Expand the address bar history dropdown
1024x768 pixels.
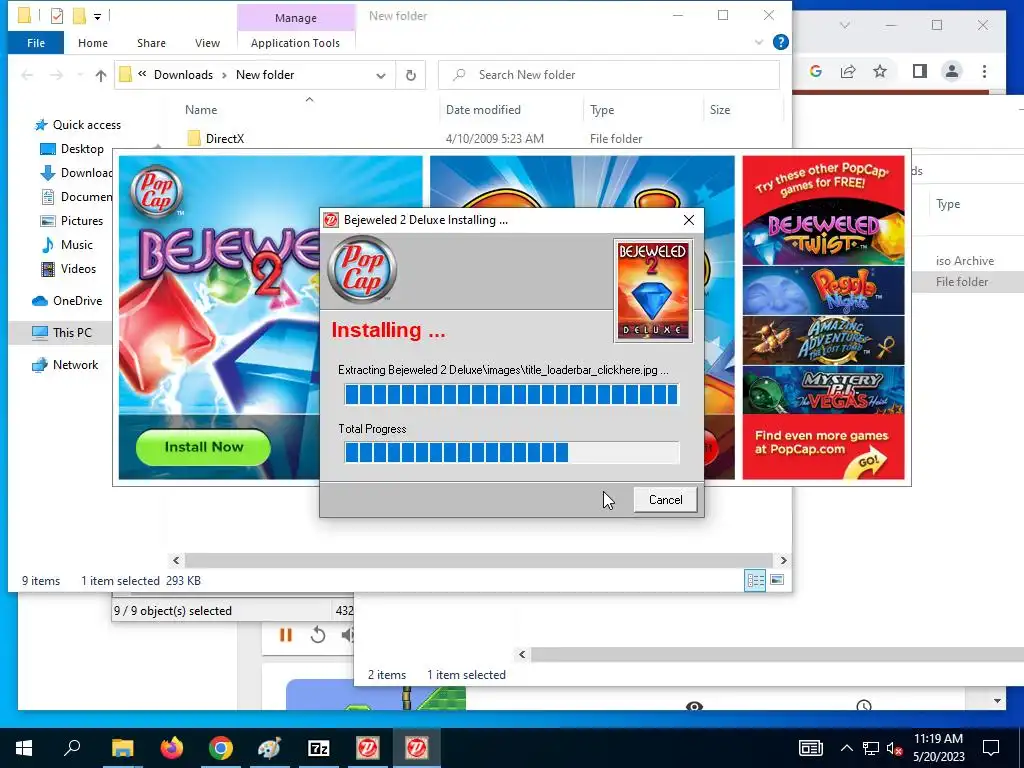click(x=381, y=75)
